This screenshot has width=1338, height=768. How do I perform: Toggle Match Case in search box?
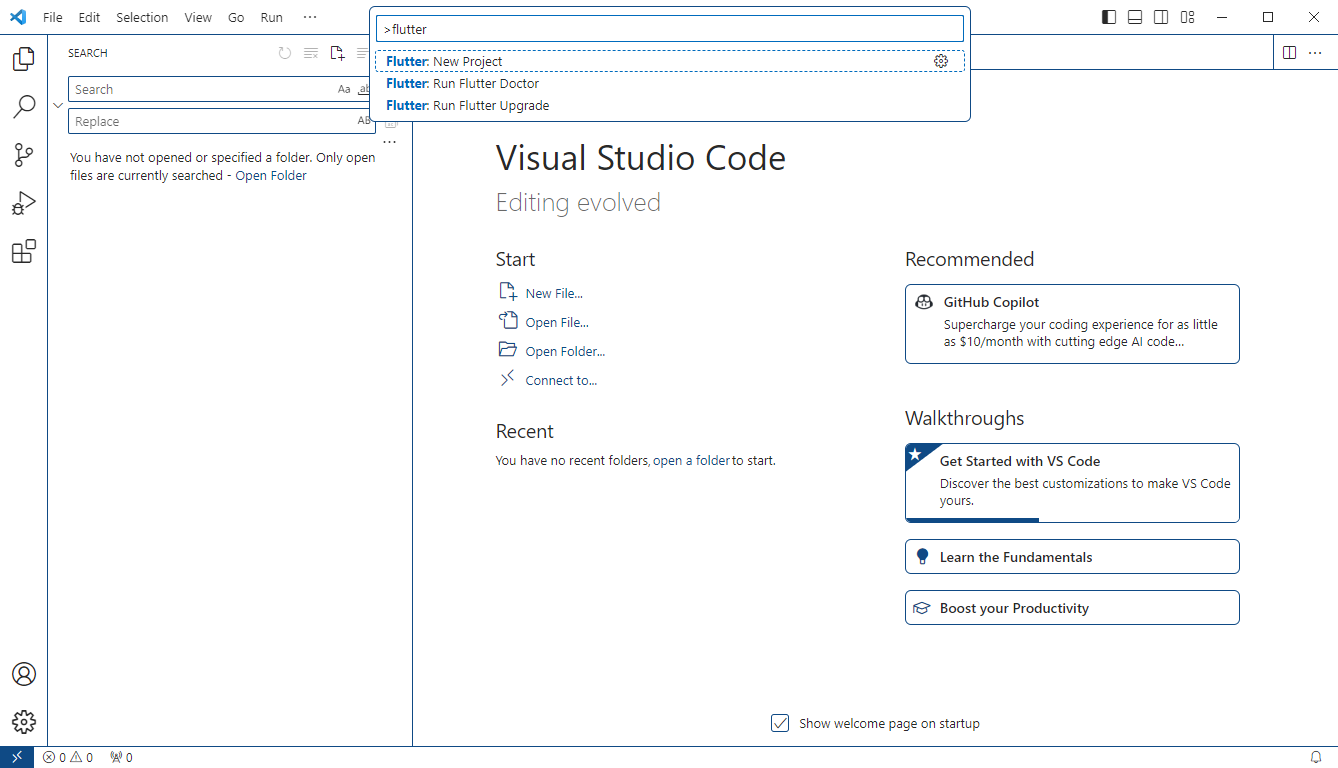tap(344, 89)
